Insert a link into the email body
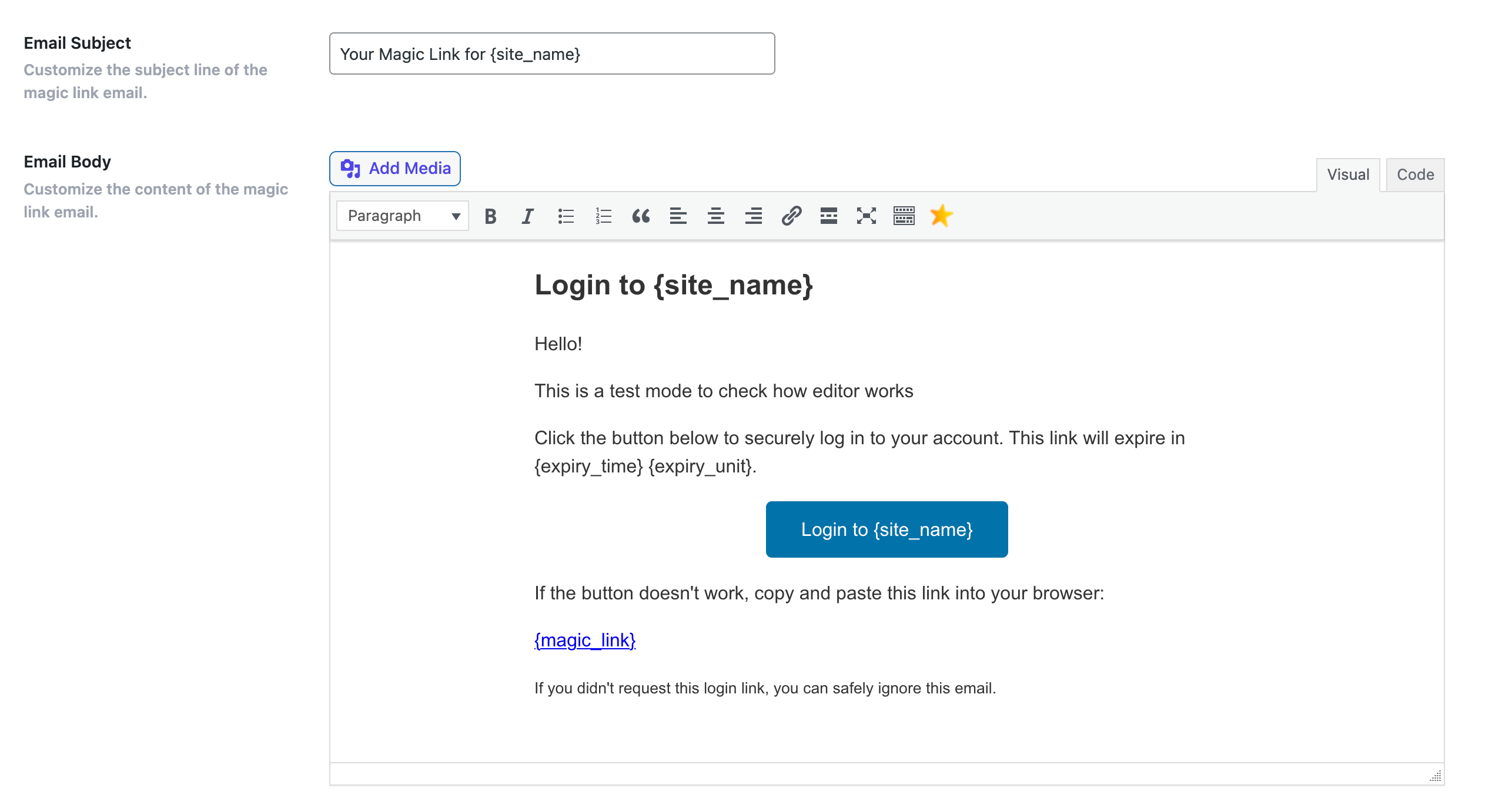The height and width of the screenshot is (798, 1512). point(791,216)
